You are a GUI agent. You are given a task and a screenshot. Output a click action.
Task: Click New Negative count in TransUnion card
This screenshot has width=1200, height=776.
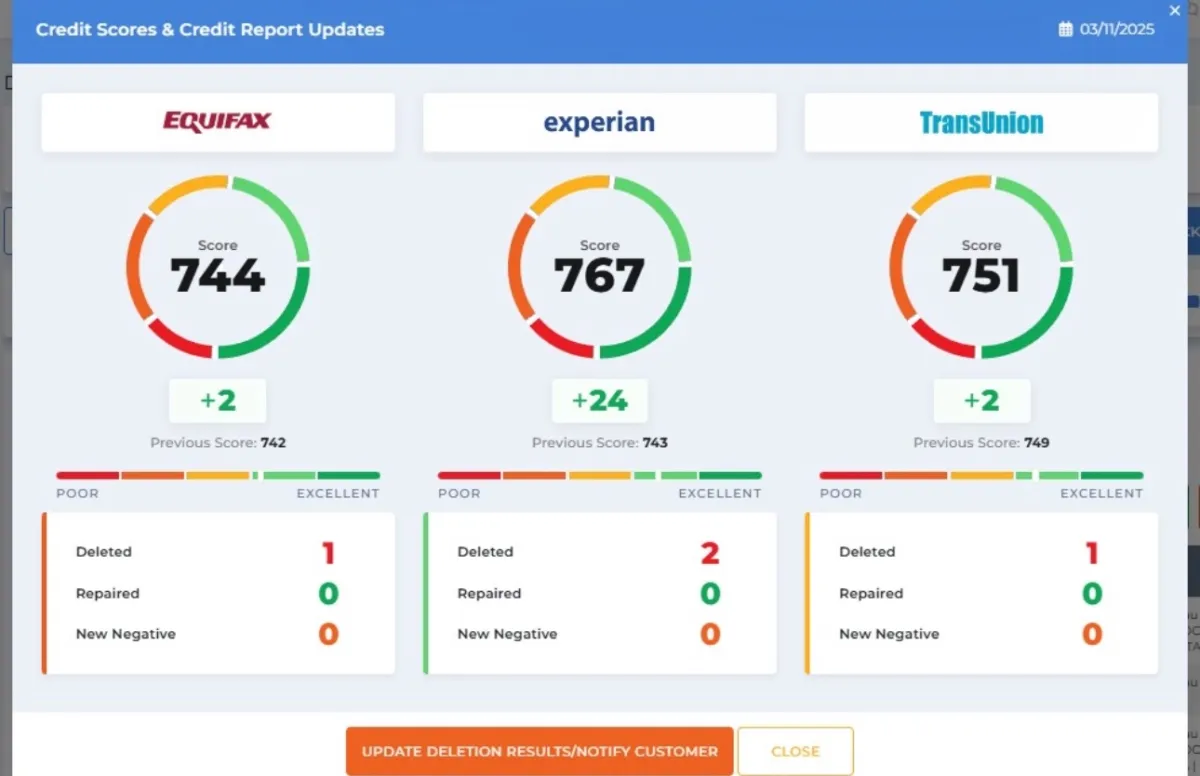1092,634
